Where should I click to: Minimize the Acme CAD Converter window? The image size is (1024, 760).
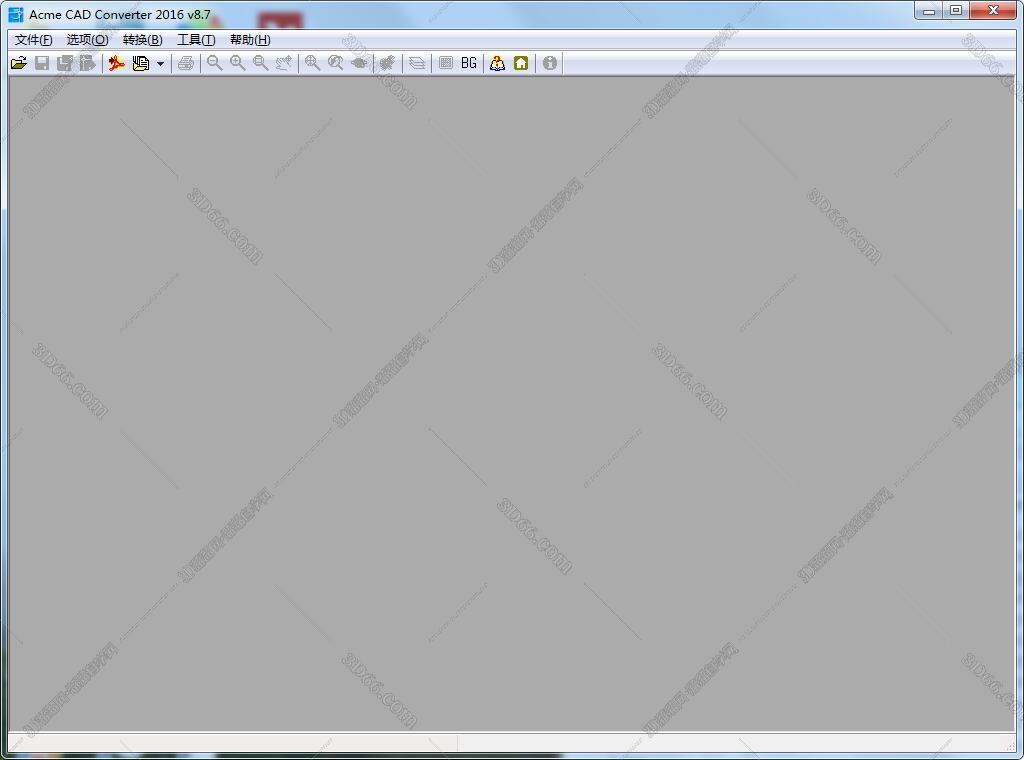[929, 11]
